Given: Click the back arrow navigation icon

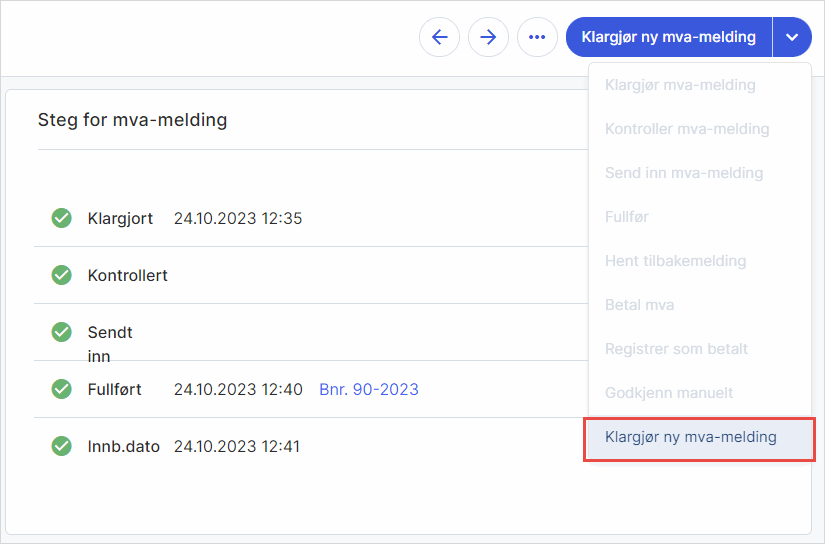Looking at the screenshot, I should [439, 37].
